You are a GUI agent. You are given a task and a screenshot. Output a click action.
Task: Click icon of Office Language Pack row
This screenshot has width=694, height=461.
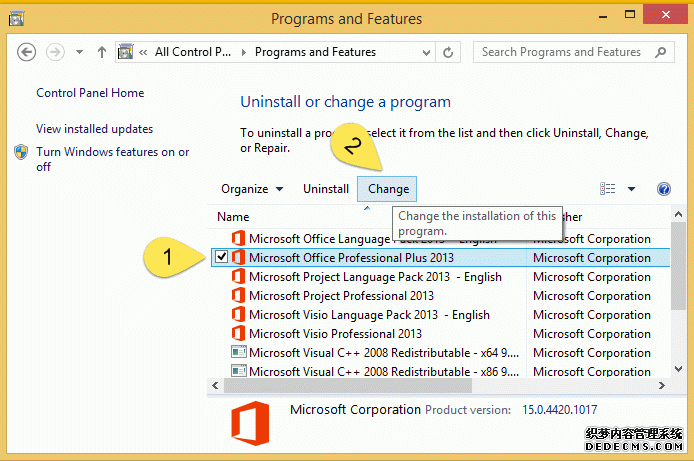click(238, 238)
